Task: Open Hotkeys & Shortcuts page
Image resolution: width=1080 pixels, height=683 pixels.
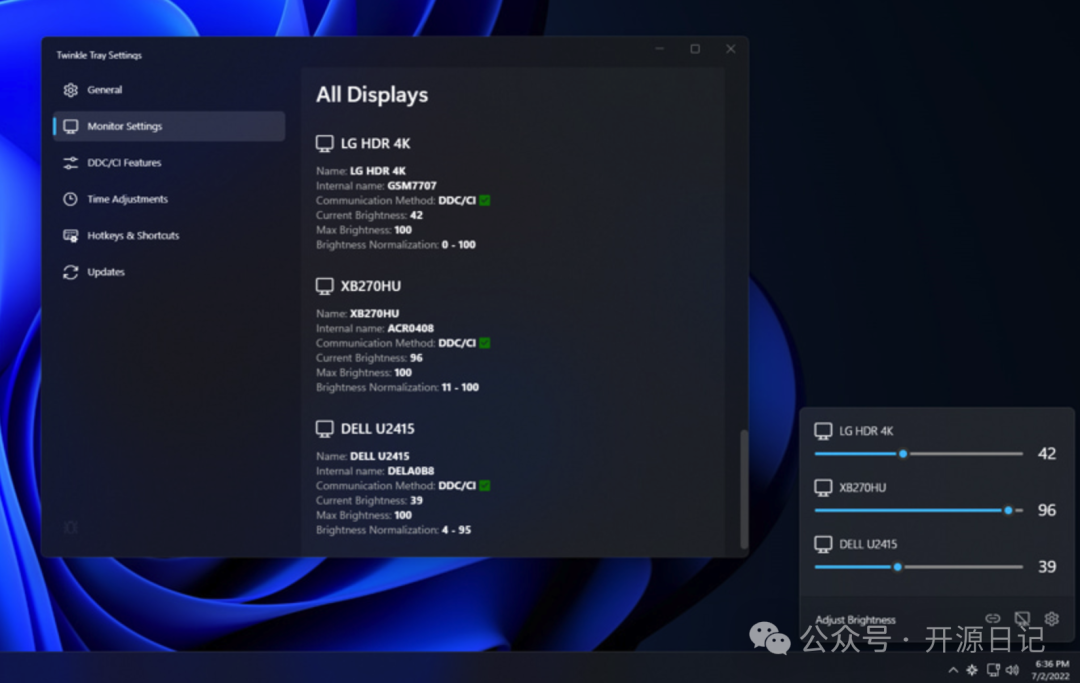Action: 132,236
